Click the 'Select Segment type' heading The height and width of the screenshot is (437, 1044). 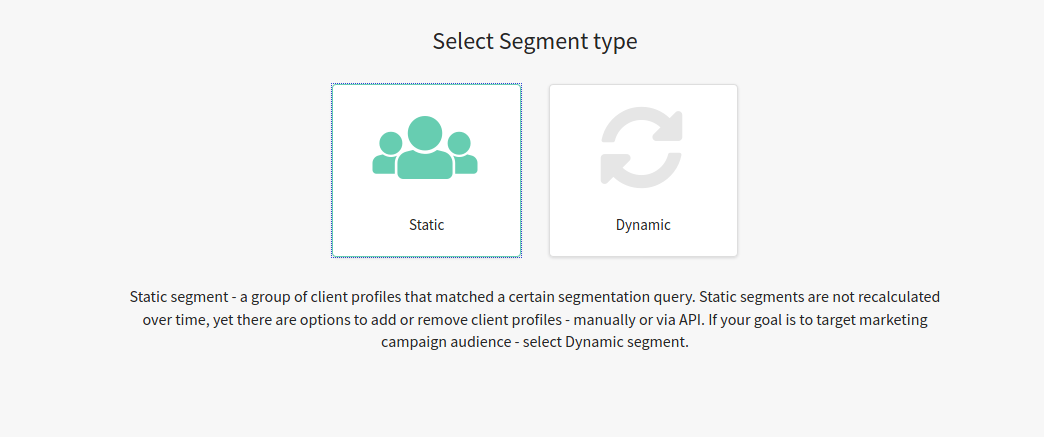(535, 41)
